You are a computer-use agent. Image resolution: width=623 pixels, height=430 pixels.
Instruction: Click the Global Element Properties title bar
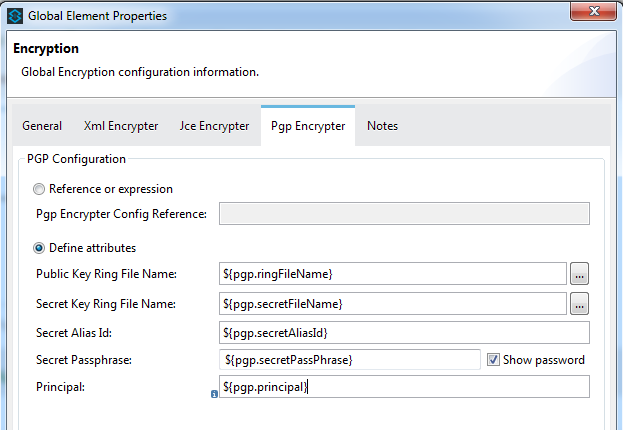(300, 16)
